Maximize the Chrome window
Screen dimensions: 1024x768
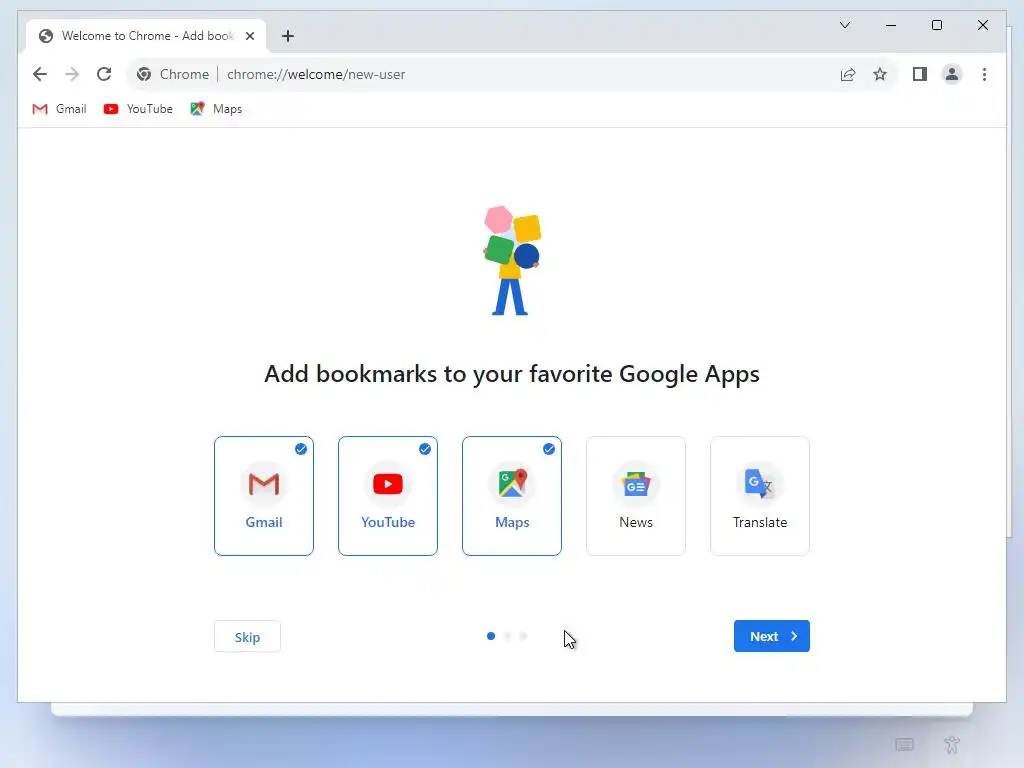(x=936, y=25)
